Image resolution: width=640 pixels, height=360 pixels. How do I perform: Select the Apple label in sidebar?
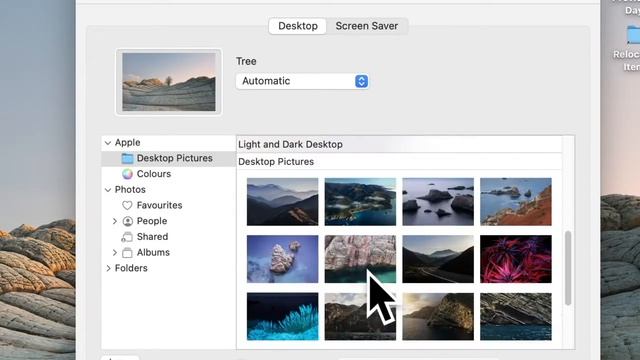[127, 143]
